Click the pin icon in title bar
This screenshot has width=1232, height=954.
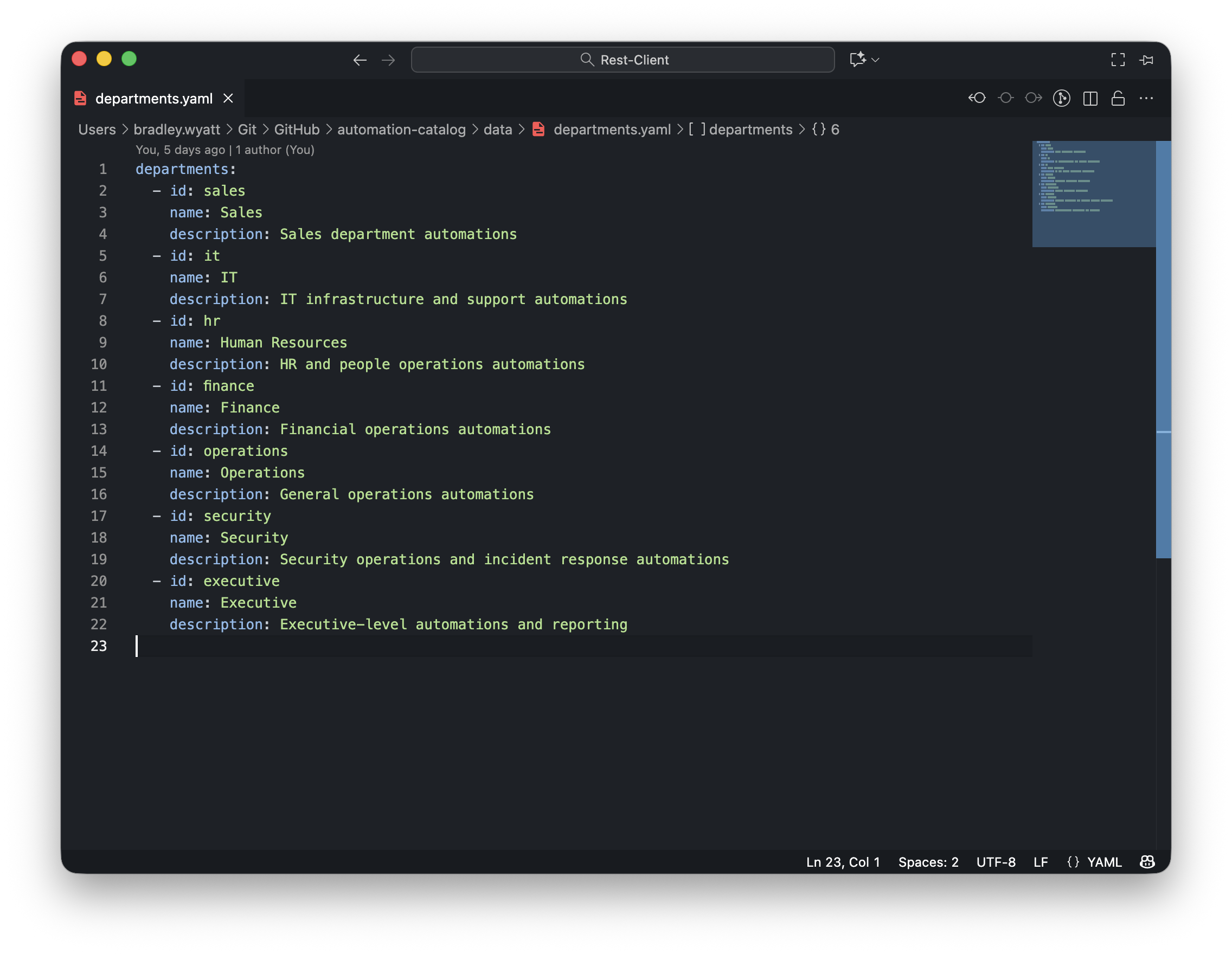click(x=1146, y=60)
